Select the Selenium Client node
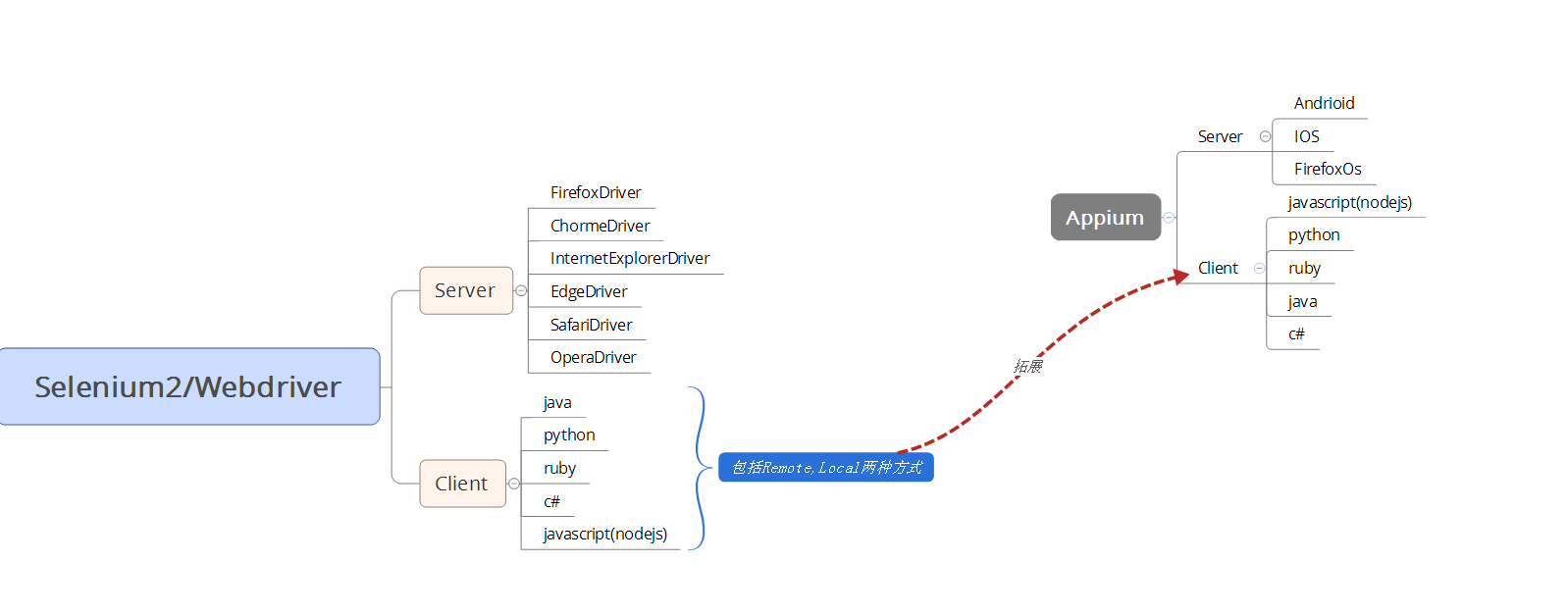Screen dimensions: 1568x614 tap(462, 484)
